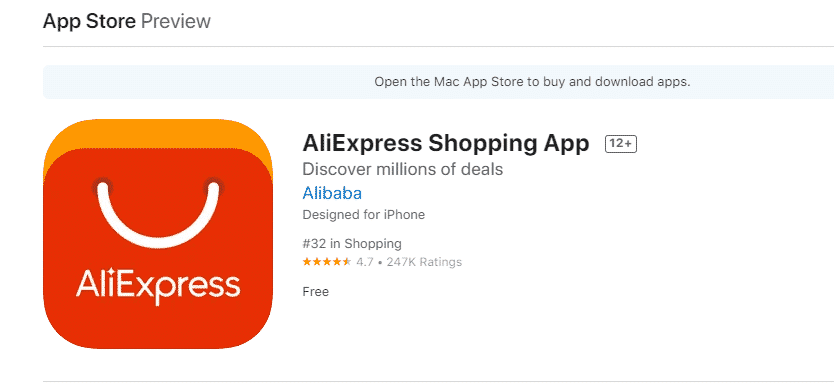Click the AliExpress app icon
The height and width of the screenshot is (383, 834).
point(158,234)
